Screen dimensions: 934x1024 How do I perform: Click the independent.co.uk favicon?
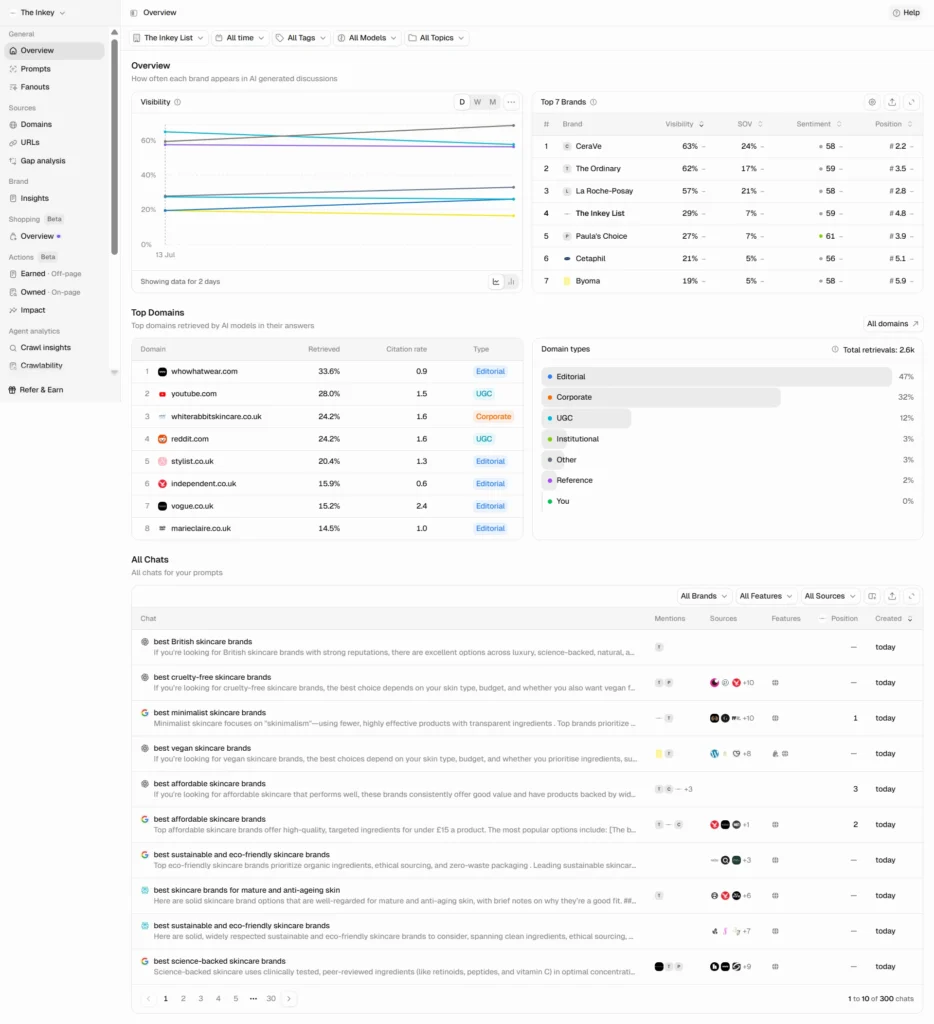163,484
